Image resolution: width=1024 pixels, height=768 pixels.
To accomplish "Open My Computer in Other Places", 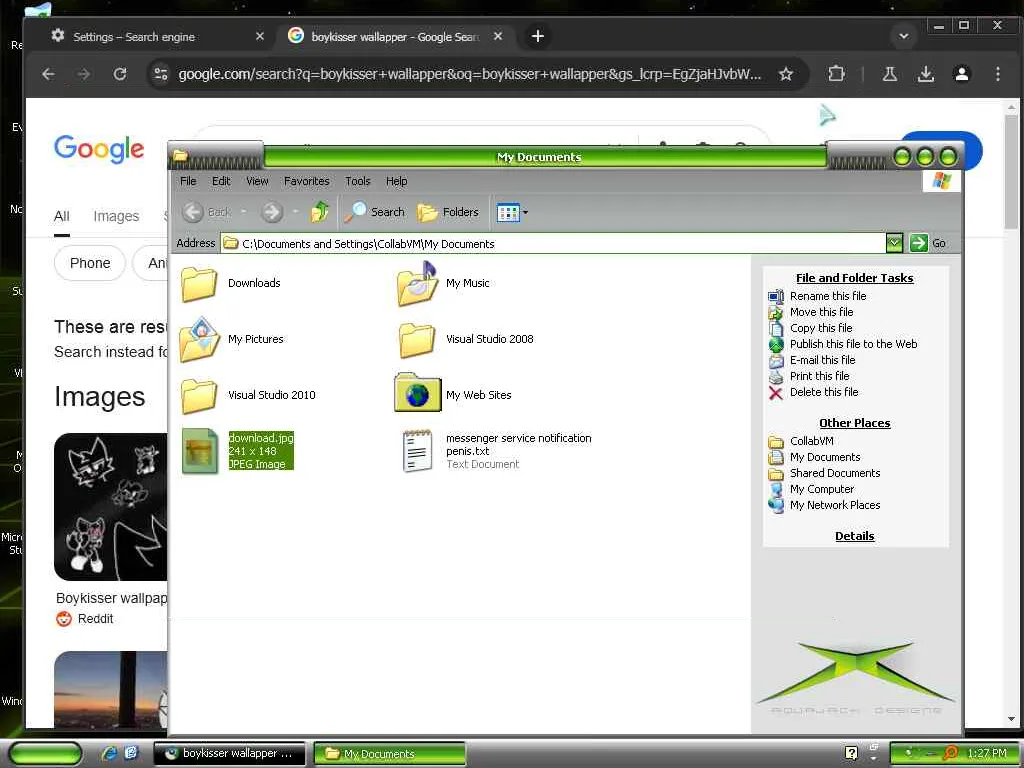I will (x=822, y=489).
